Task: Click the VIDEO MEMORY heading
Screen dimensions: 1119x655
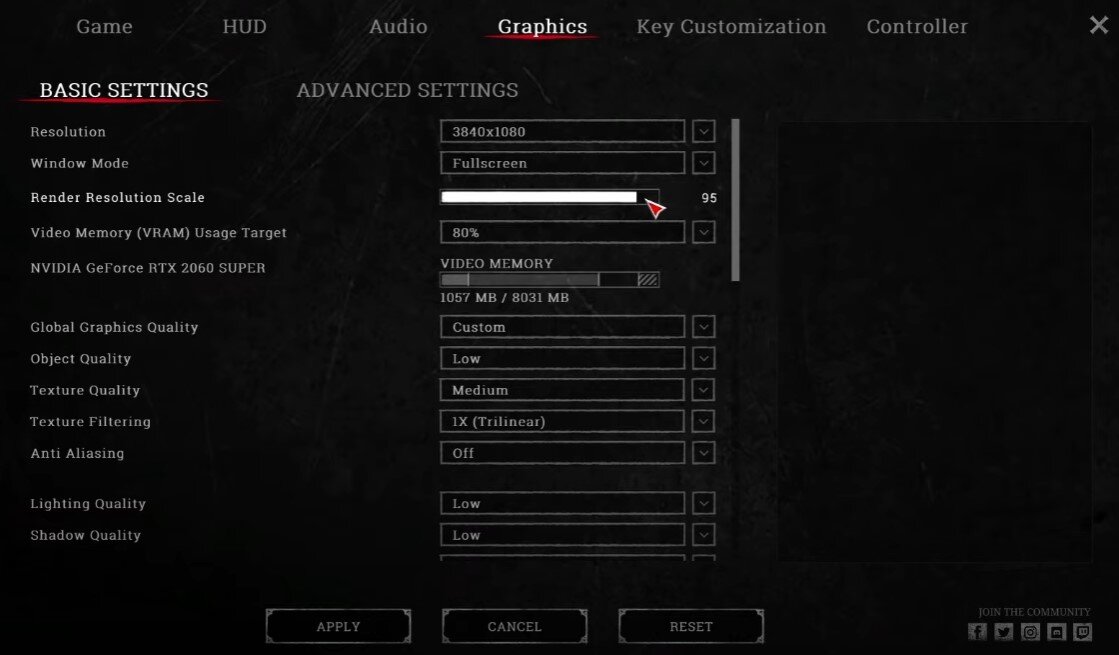Action: coord(497,263)
